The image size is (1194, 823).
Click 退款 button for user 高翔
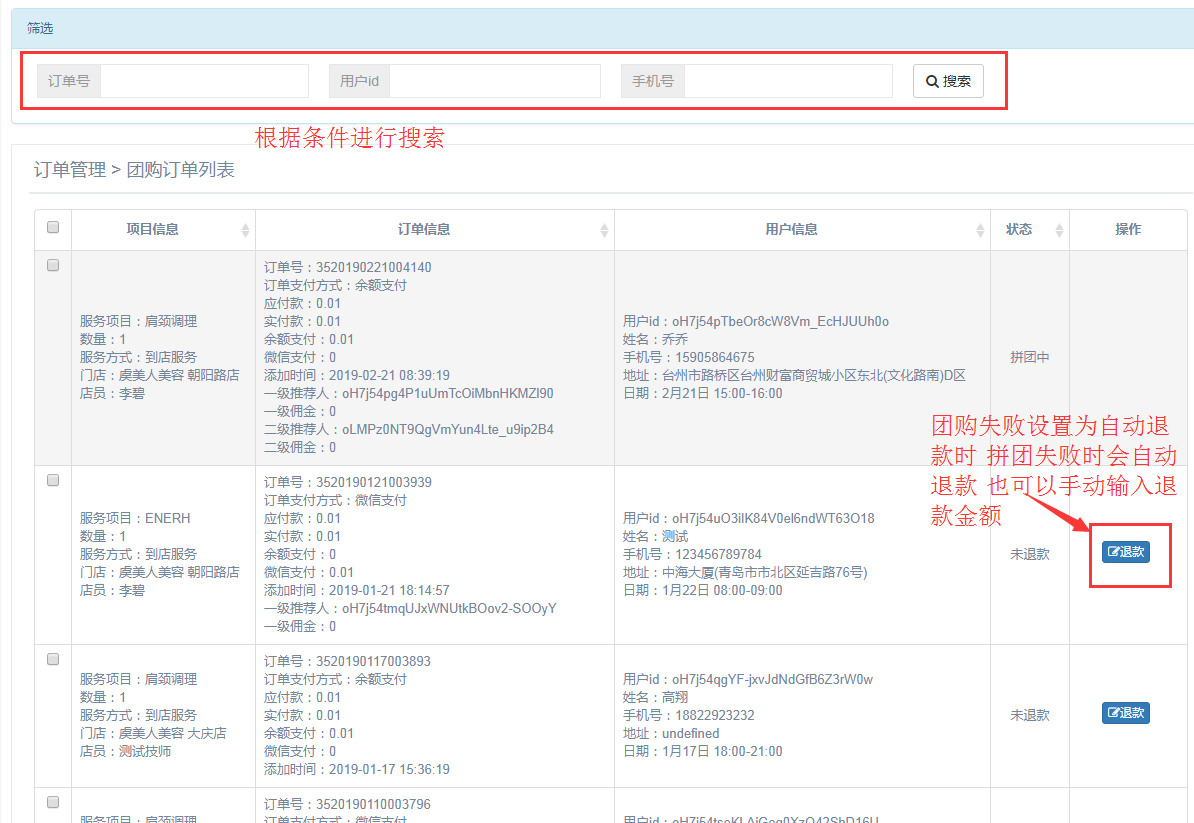(1125, 713)
